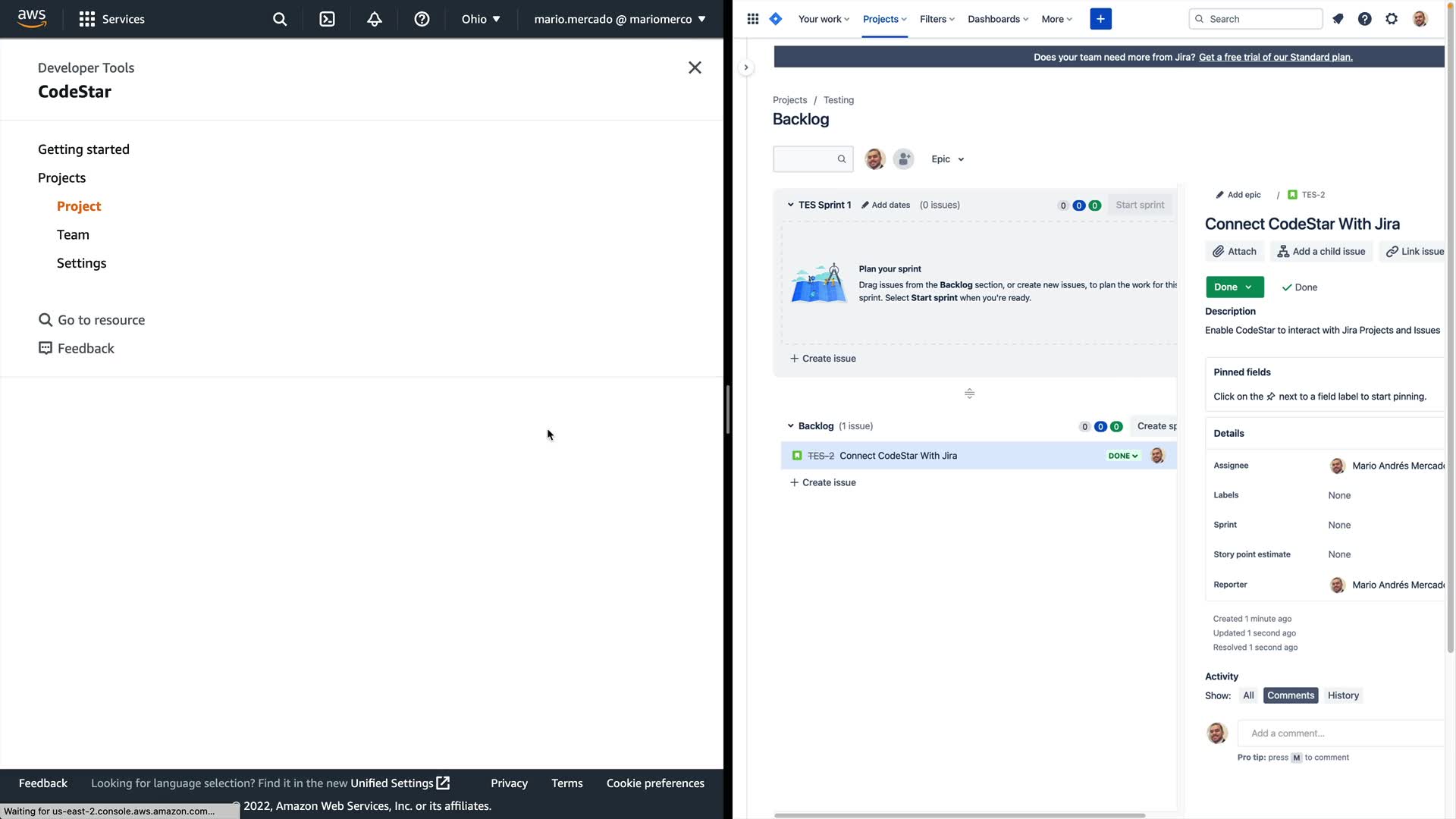Image resolution: width=1456 pixels, height=819 pixels.
Task: Open Jira app switcher grid
Action: 752,19
